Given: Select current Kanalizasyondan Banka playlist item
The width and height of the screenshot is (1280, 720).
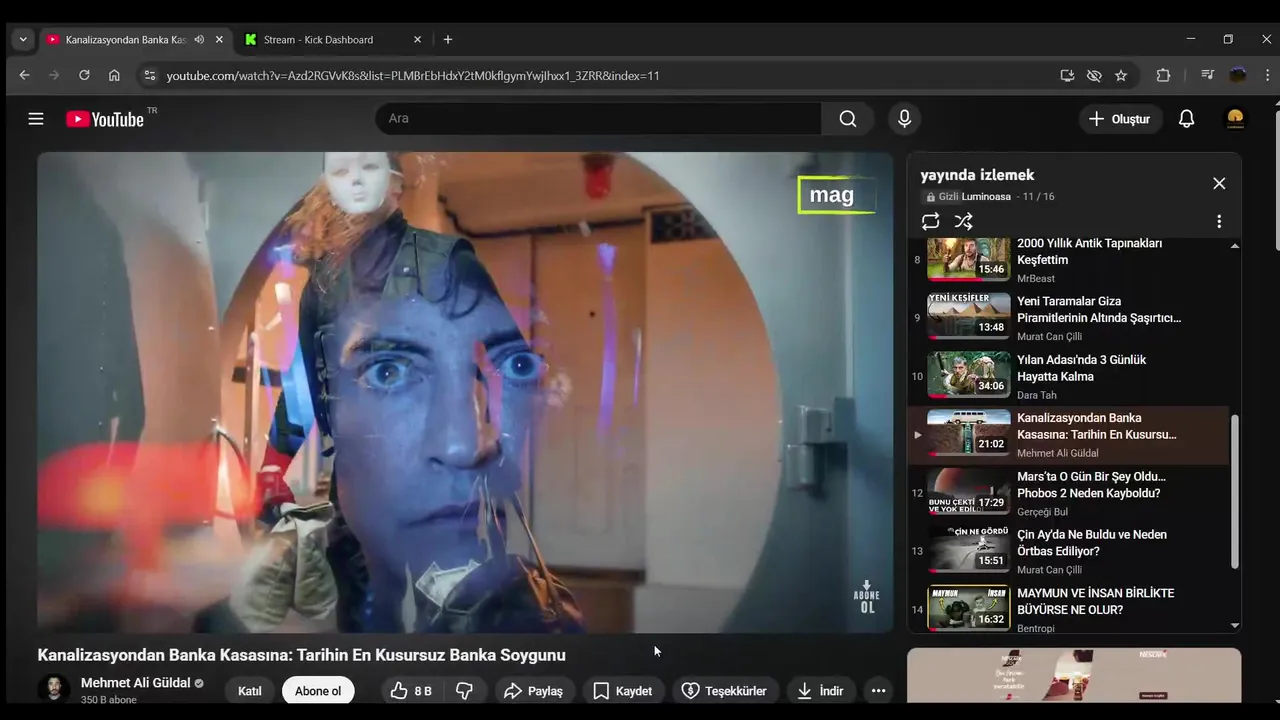Looking at the screenshot, I should 1070,435.
